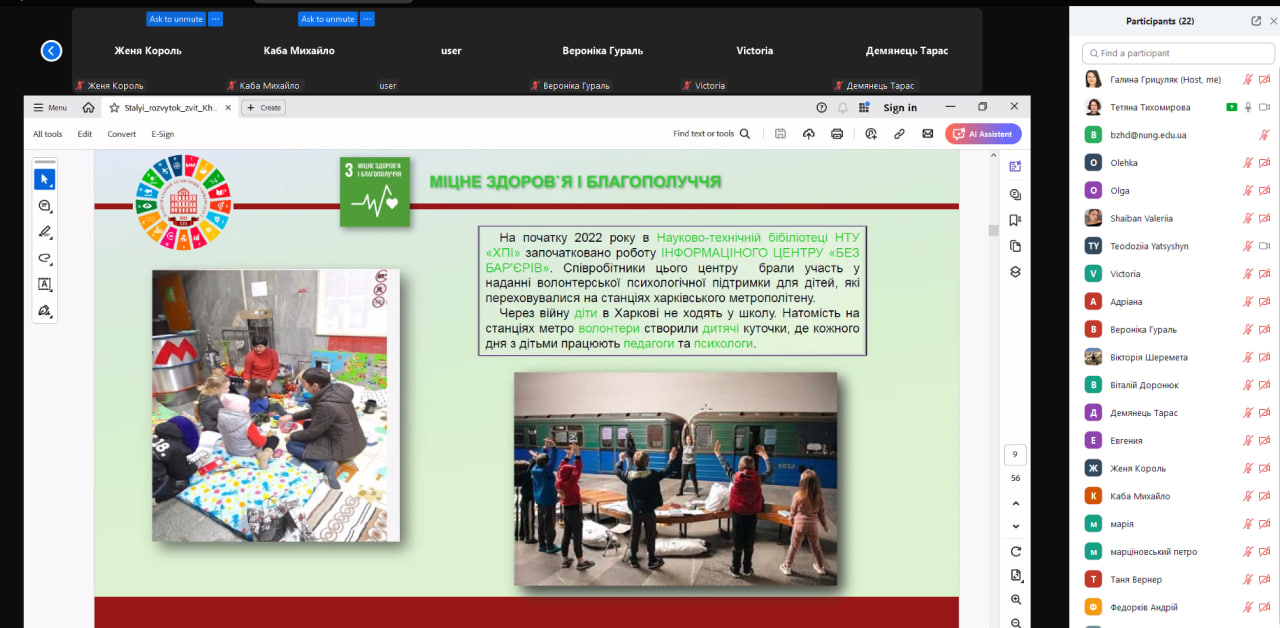
Task: Rotate the page with the rotate icon
Action: tap(1016, 551)
